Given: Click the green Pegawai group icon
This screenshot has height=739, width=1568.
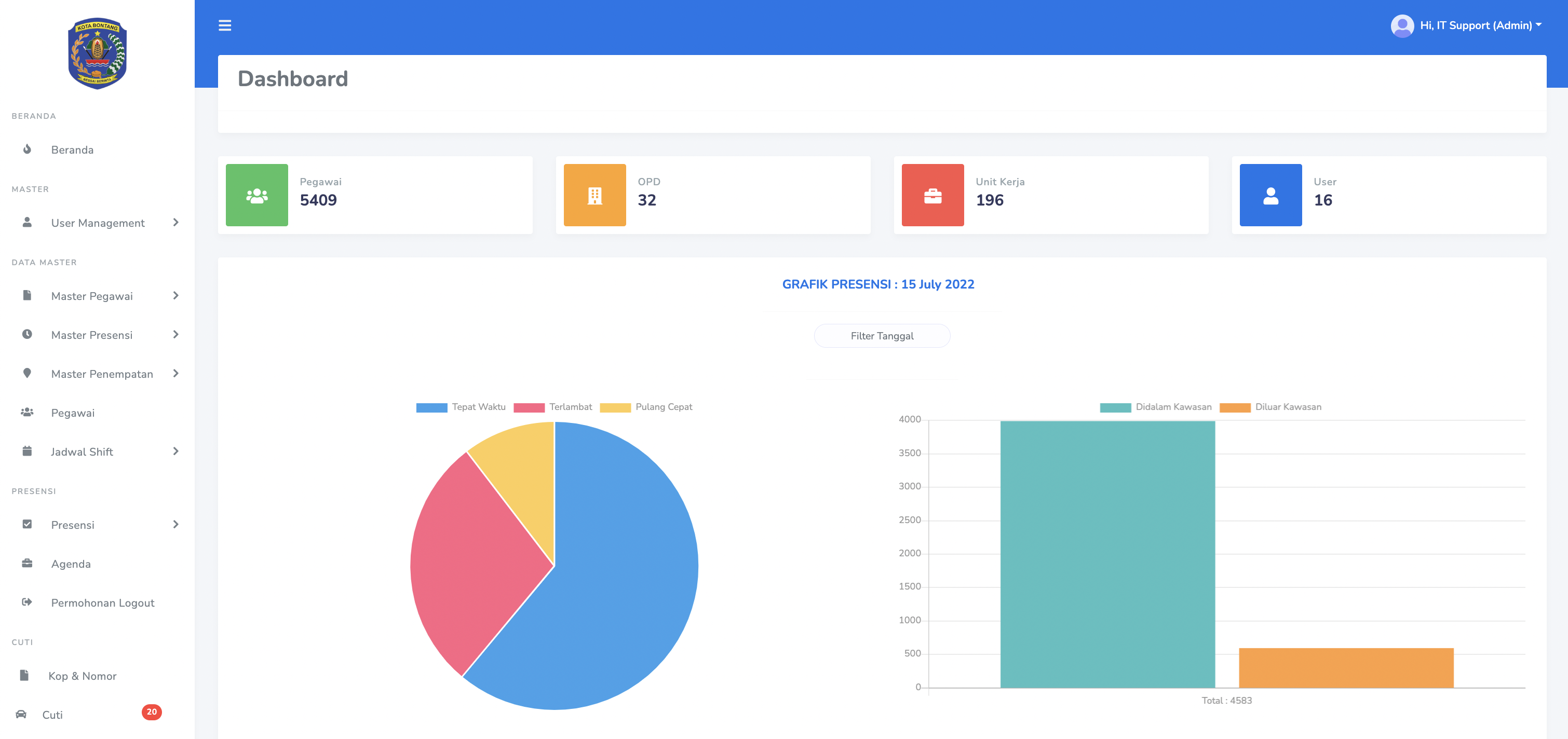Looking at the screenshot, I should point(257,195).
